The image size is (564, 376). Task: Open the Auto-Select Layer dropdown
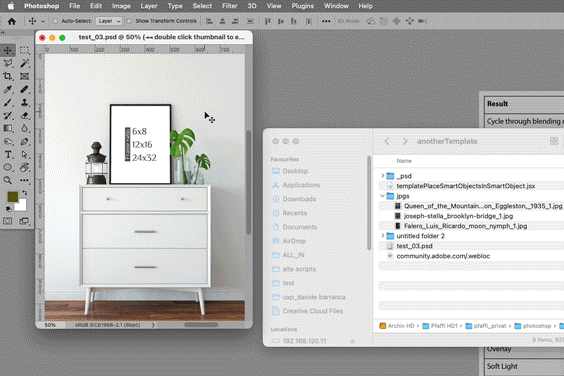click(109, 21)
